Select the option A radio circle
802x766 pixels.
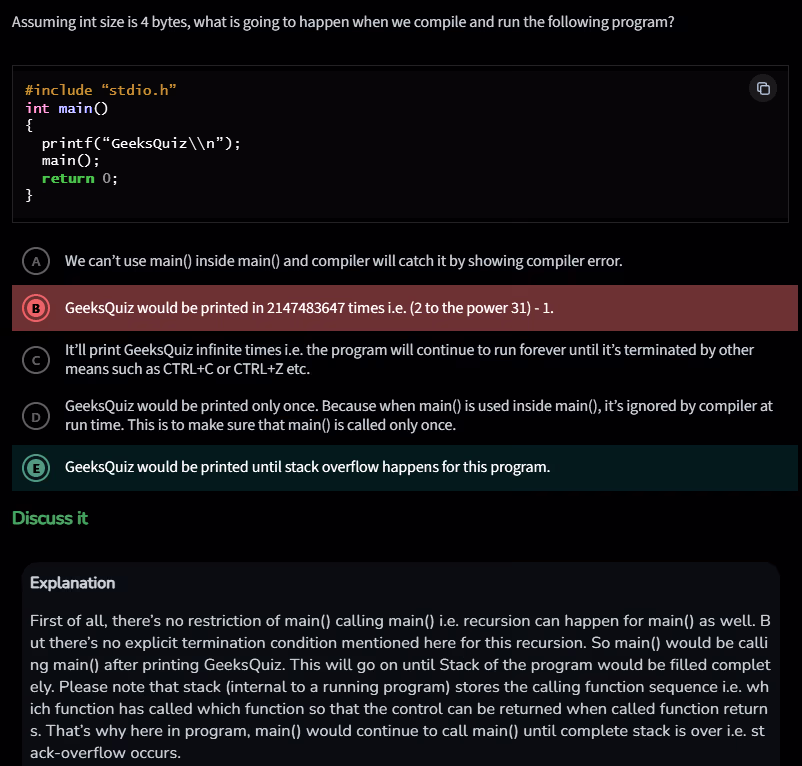[36, 261]
